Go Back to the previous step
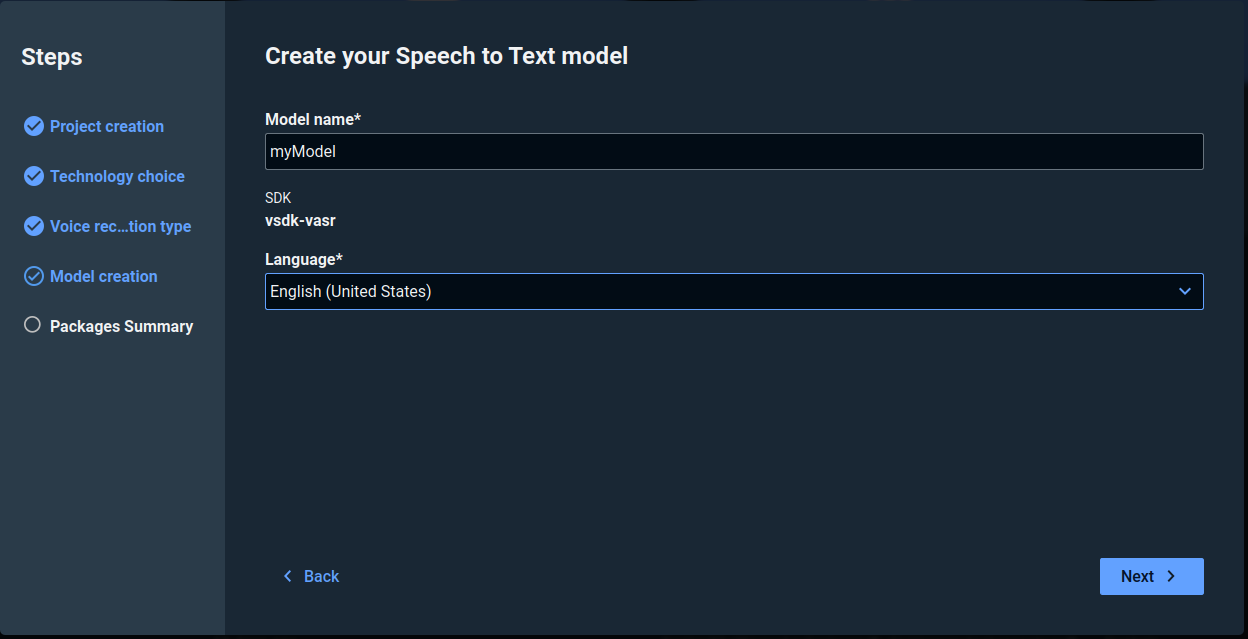The image size is (1248, 639). pyautogui.click(x=321, y=576)
